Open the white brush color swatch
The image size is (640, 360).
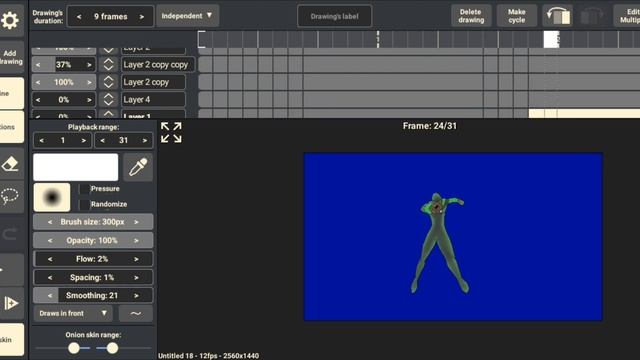point(76,167)
